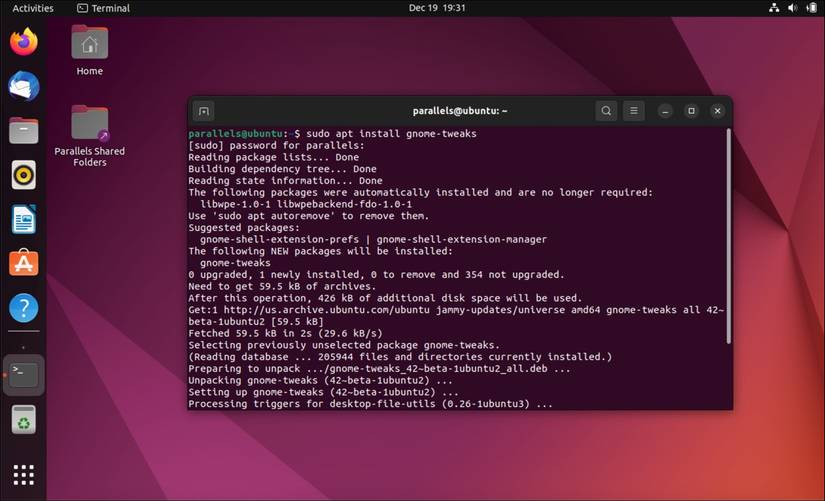Click the 'Building dependency tree... Done' line
This screenshot has height=501, width=825.
tap(283, 169)
